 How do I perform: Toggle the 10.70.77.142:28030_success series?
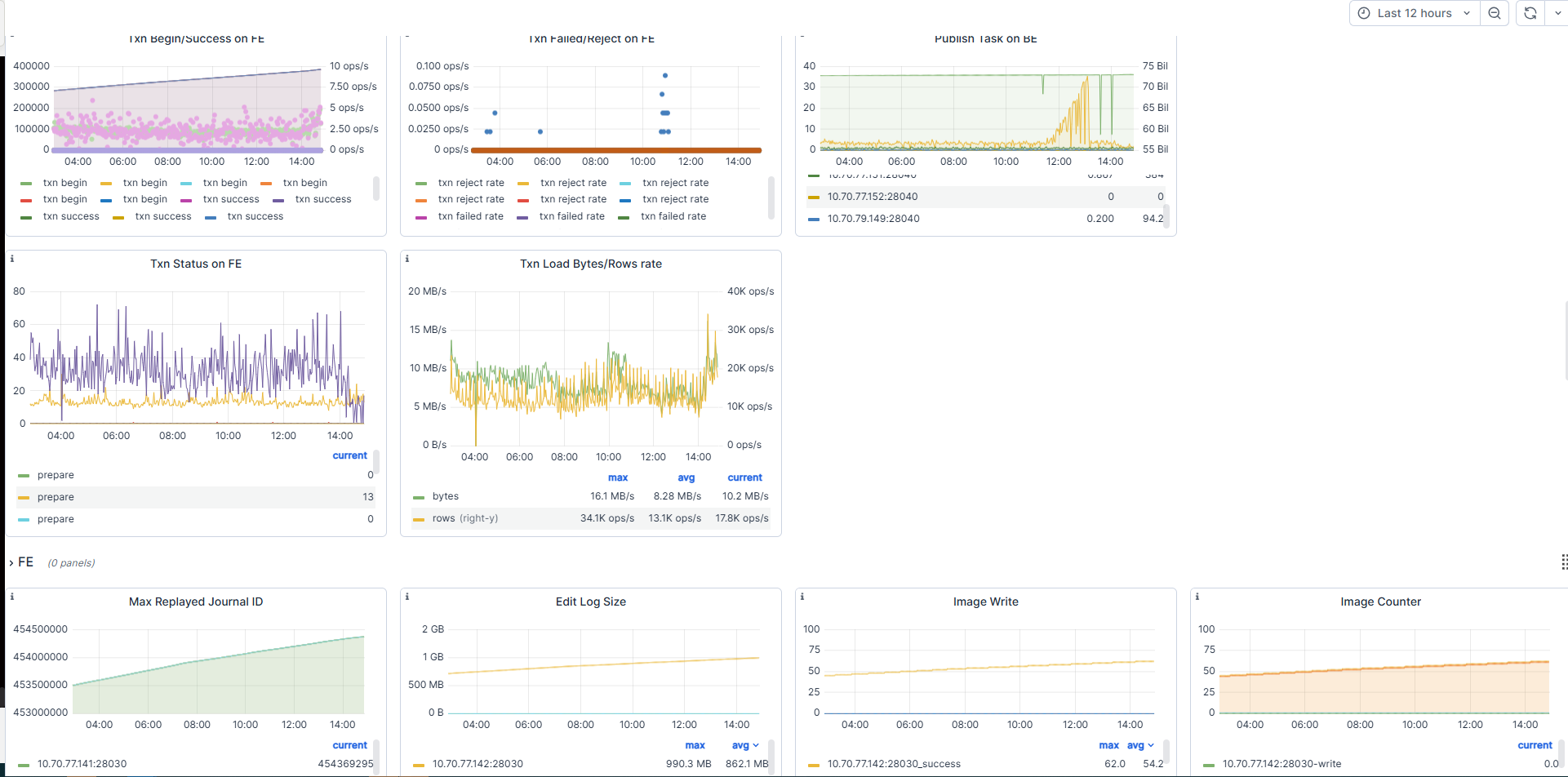coord(894,764)
